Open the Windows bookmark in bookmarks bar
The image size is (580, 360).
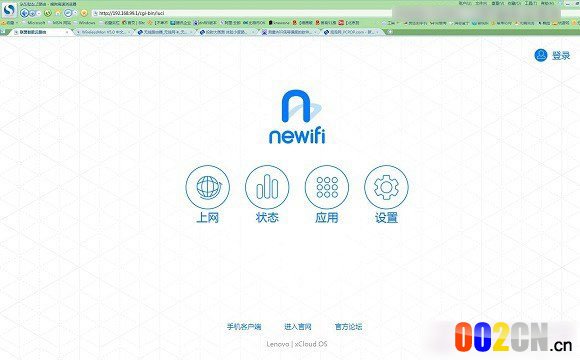85,23
